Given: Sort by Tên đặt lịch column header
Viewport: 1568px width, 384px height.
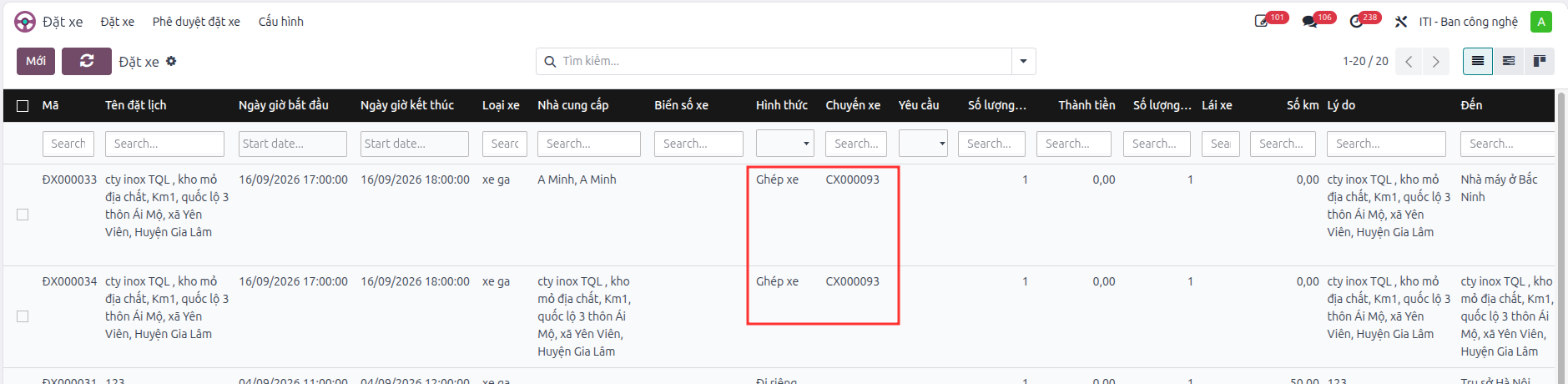Looking at the screenshot, I should click(x=136, y=105).
